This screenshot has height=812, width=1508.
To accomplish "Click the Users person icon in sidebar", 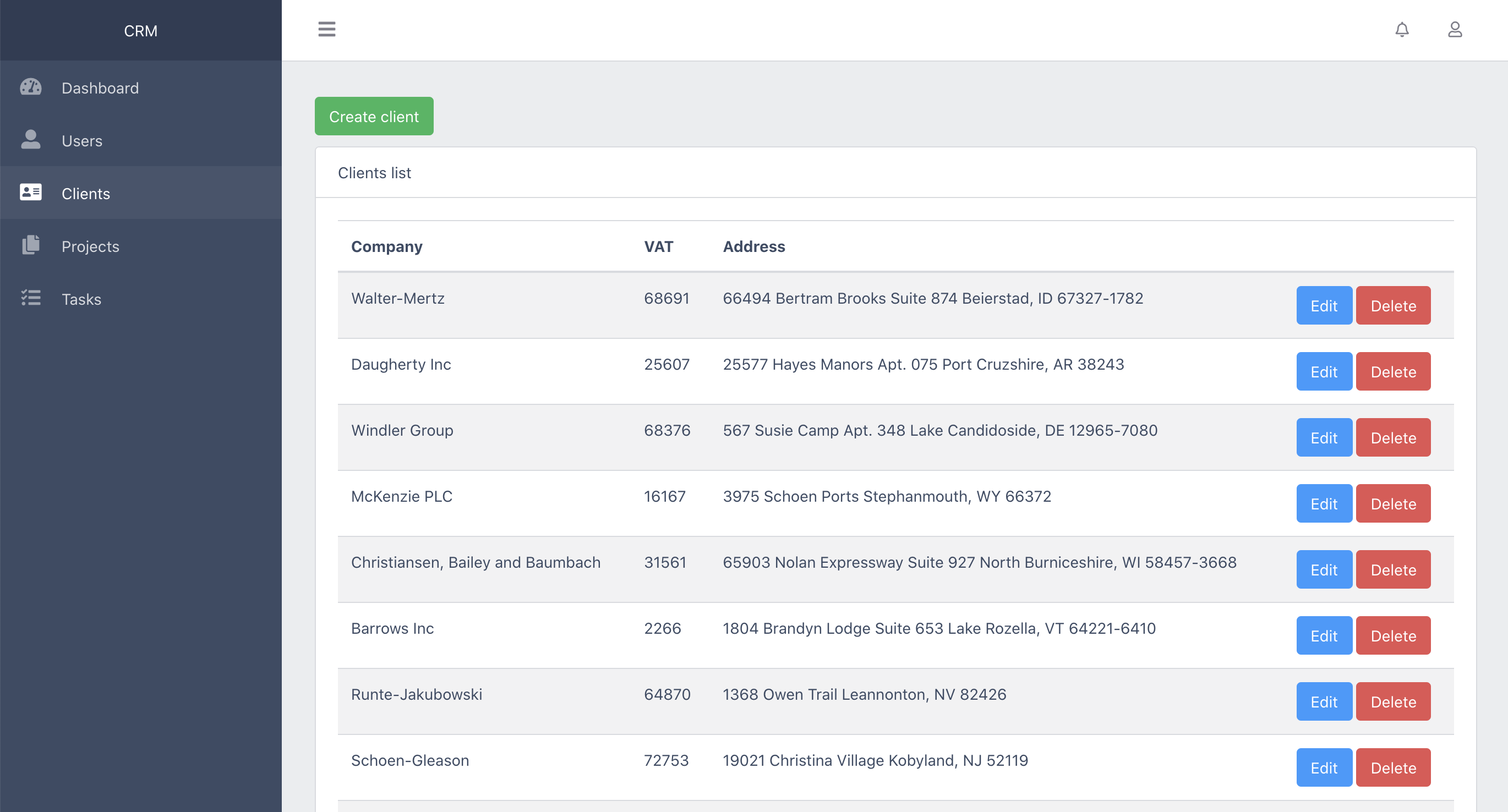I will (30, 140).
